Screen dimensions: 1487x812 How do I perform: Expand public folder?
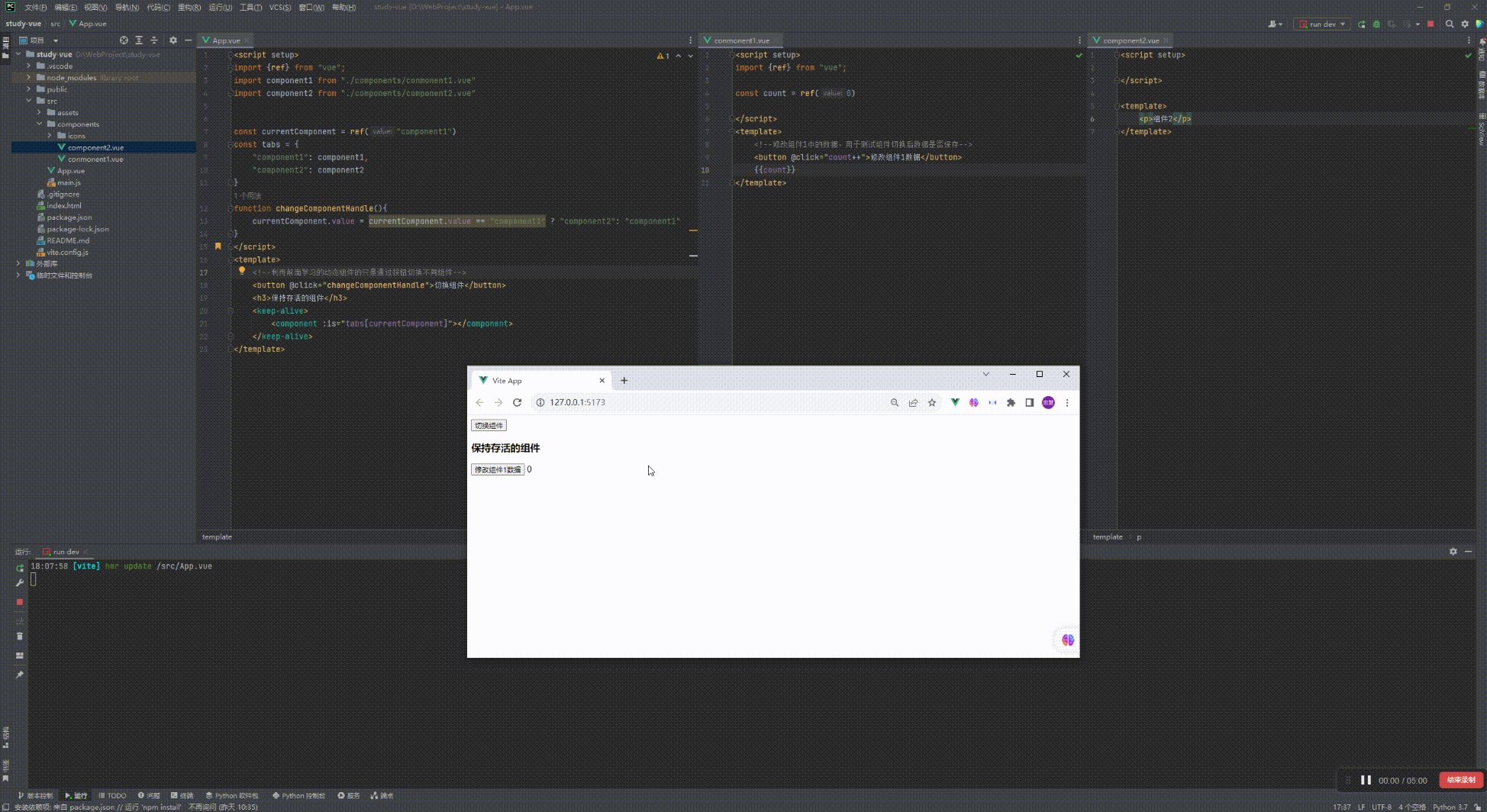pyautogui.click(x=29, y=89)
